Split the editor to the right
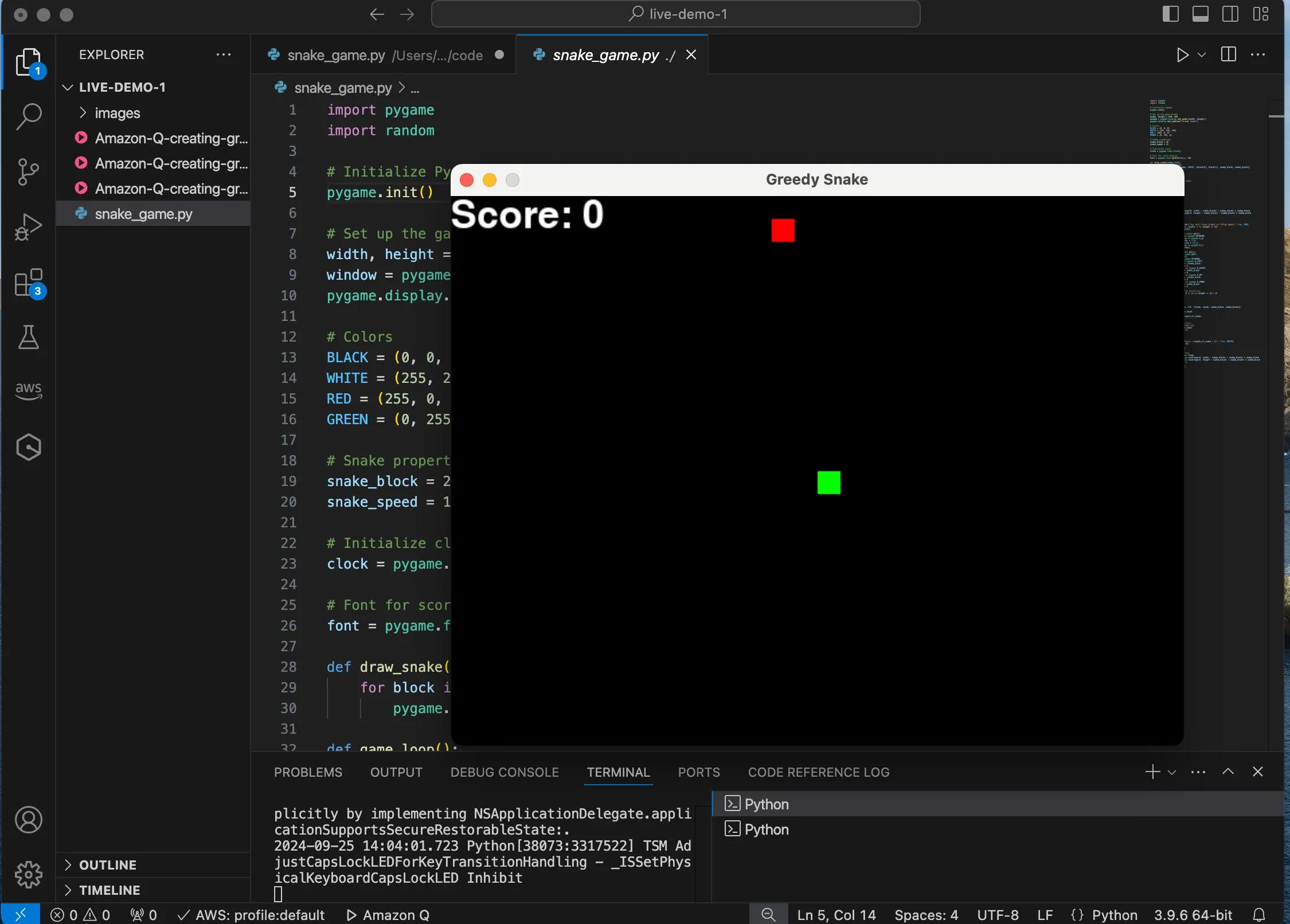Viewport: 1290px width, 924px height. point(1229,55)
